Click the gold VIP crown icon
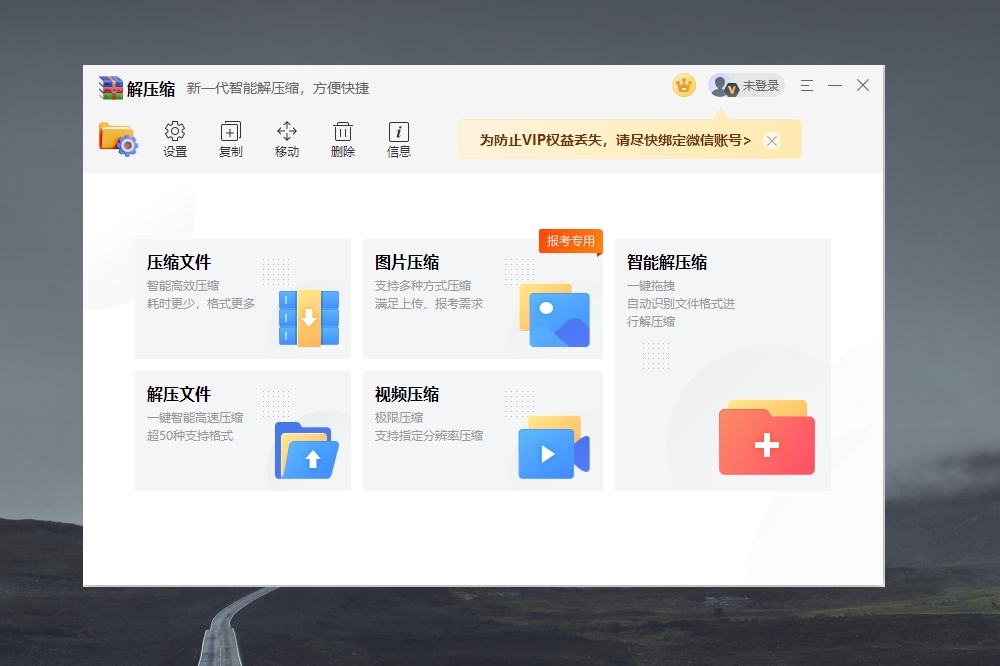The image size is (1000, 666). [x=684, y=86]
